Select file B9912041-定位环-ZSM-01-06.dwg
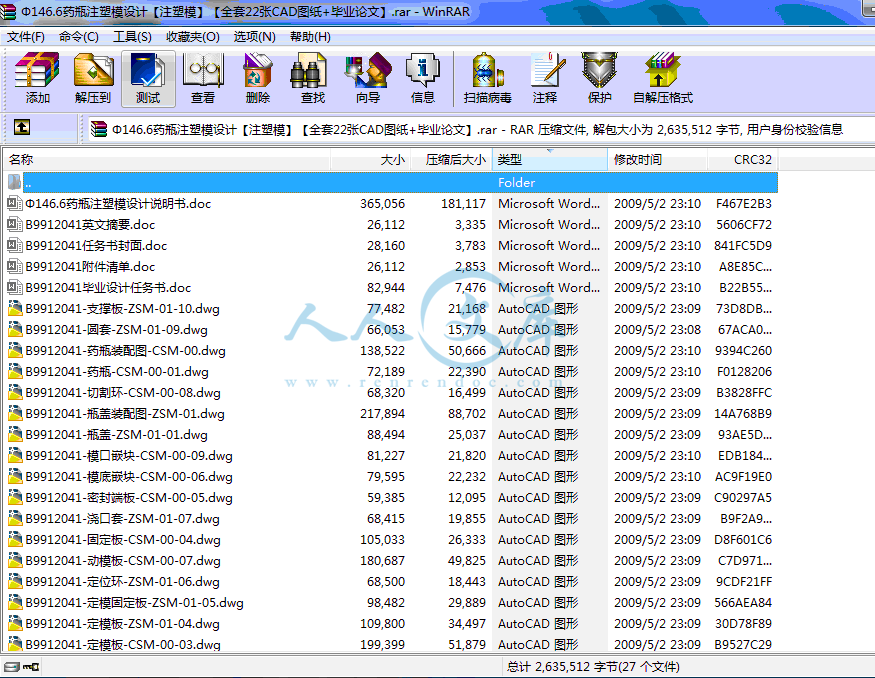 tap(122, 581)
